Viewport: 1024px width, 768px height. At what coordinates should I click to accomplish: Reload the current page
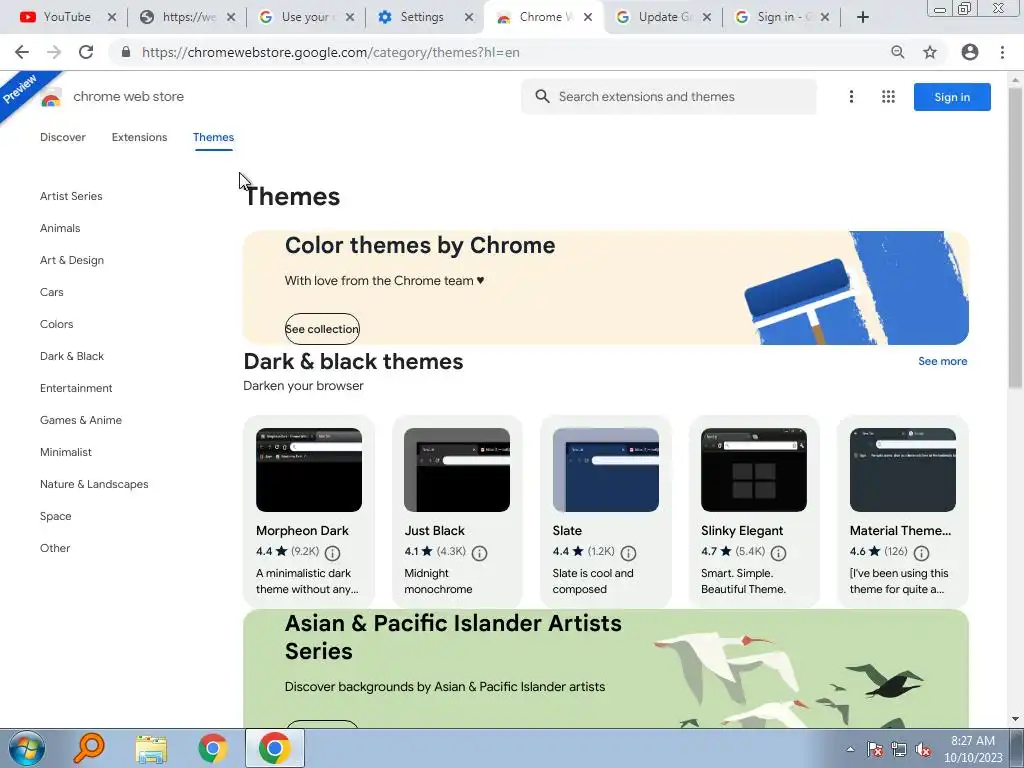pos(86,52)
